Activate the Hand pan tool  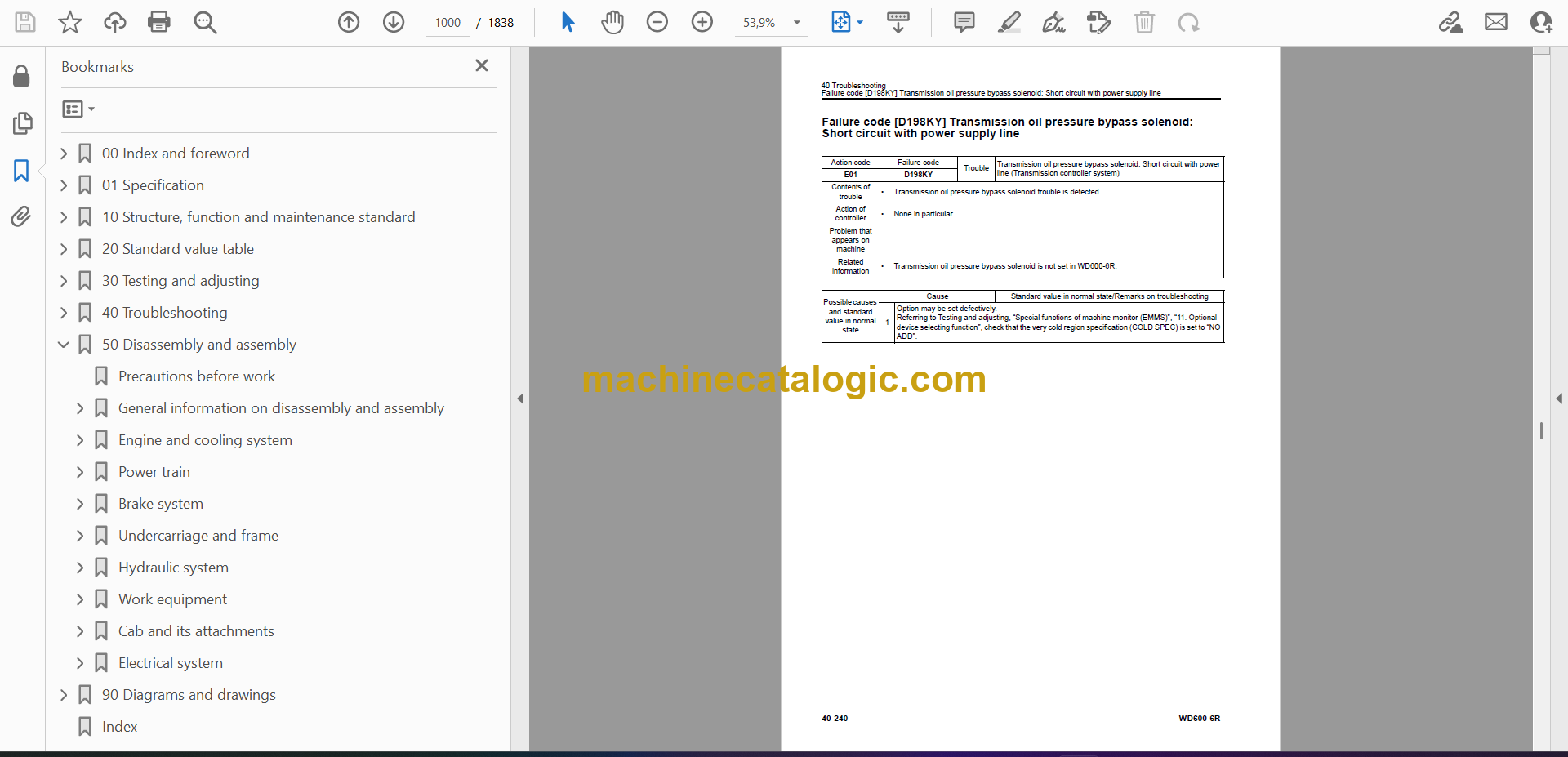pyautogui.click(x=612, y=22)
